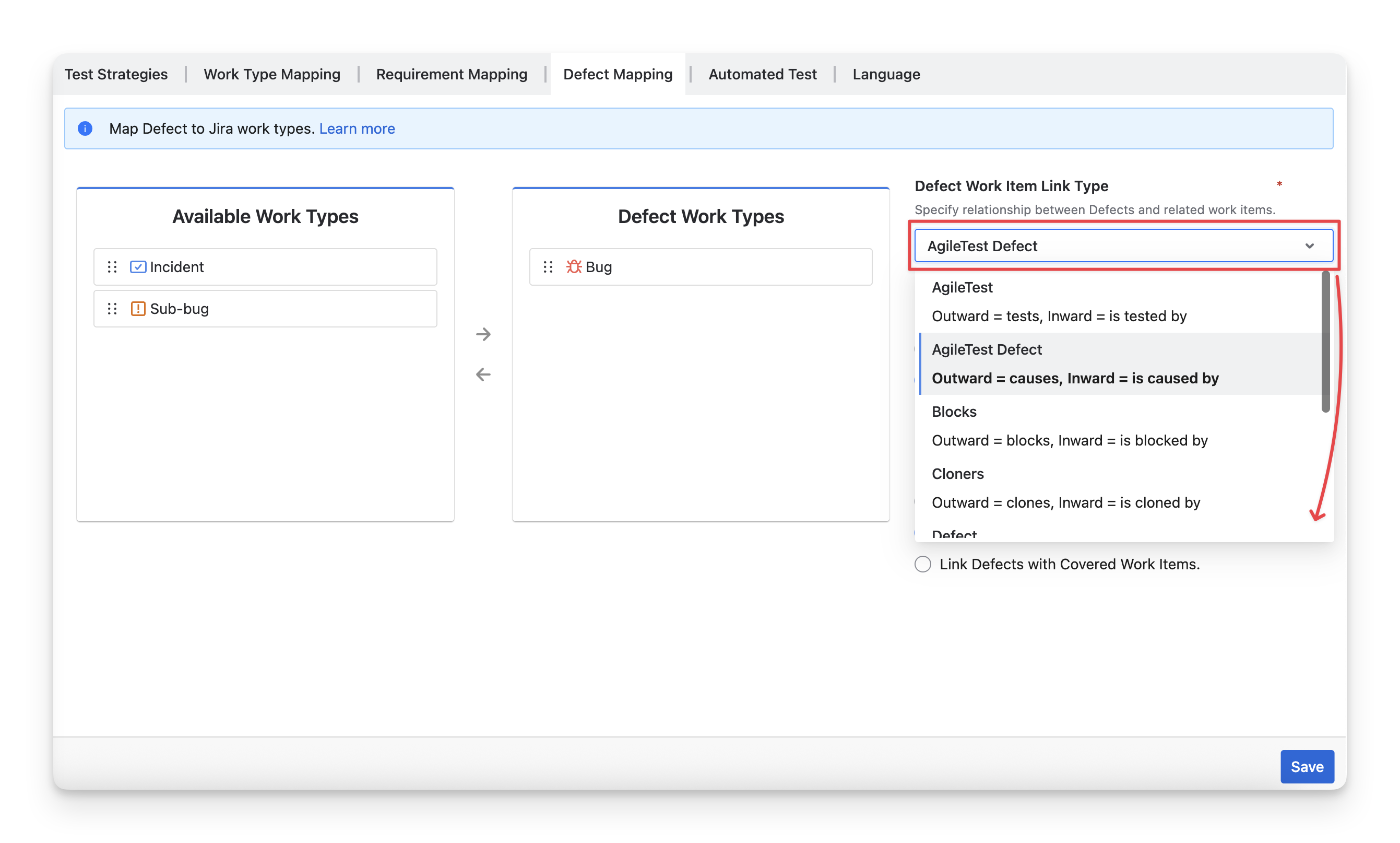Select Link Defects with Covered Work Items radio
1400x843 pixels.
click(922, 564)
